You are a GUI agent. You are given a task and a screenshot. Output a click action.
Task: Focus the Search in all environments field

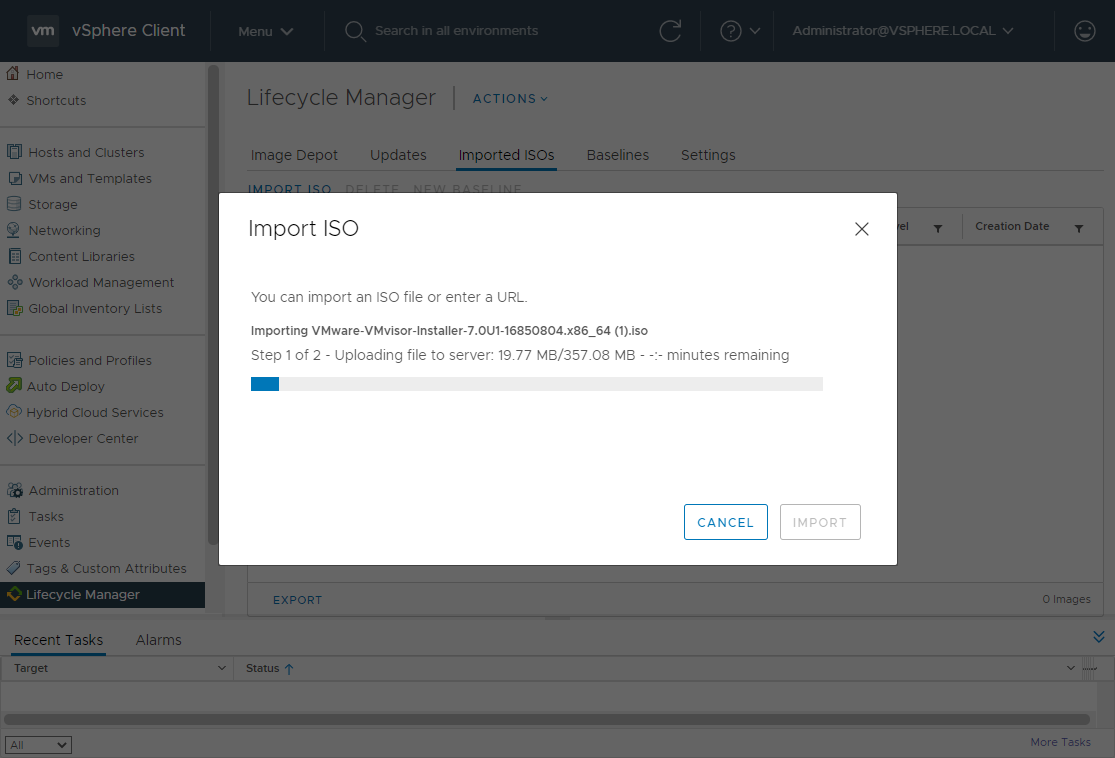coord(456,31)
